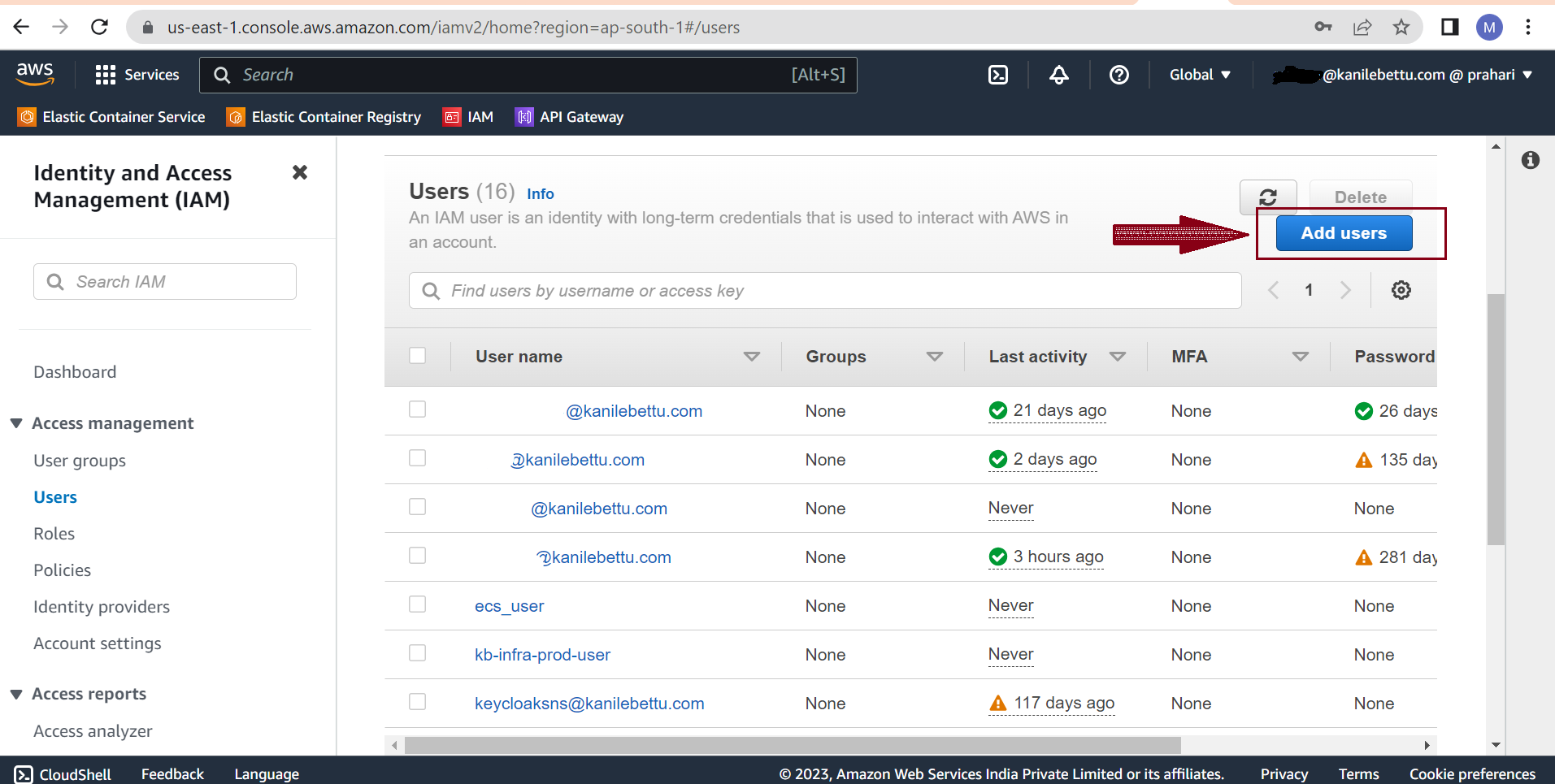Open Identity providers in sidebar
Viewport: 1555px width, 784px height.
[102, 607]
